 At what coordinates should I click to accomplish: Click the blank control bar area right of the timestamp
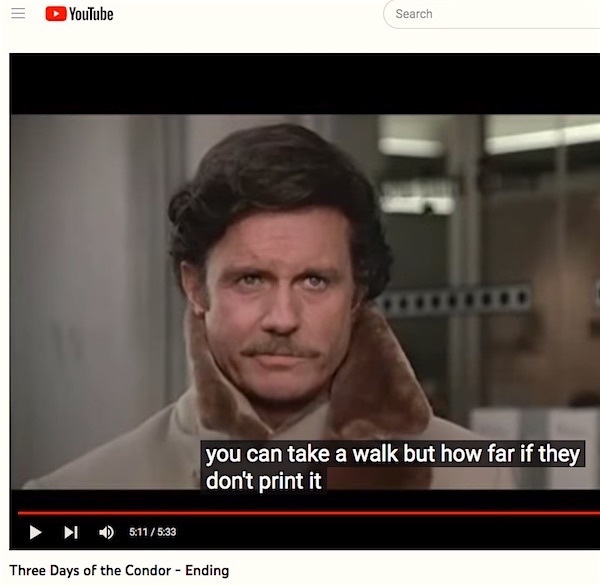pos(400,532)
